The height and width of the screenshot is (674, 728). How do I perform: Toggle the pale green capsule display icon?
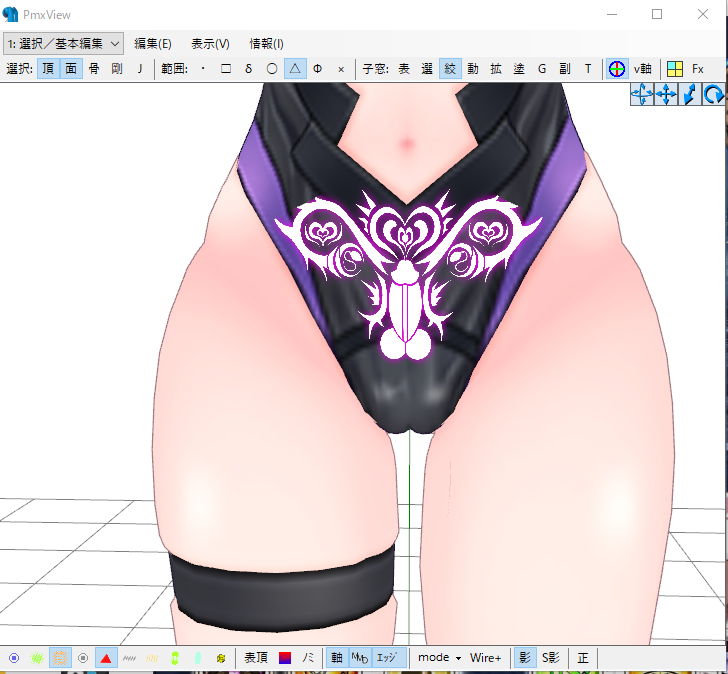pos(198,658)
